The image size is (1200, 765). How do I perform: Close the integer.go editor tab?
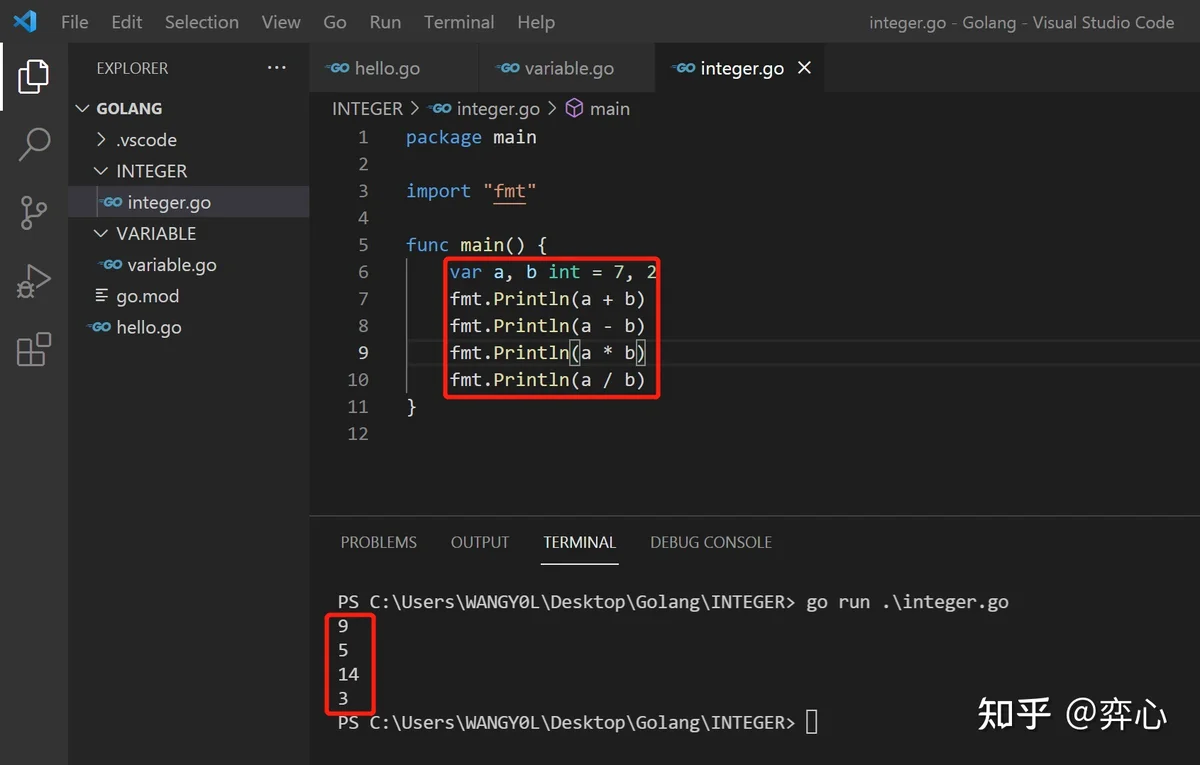tap(804, 68)
